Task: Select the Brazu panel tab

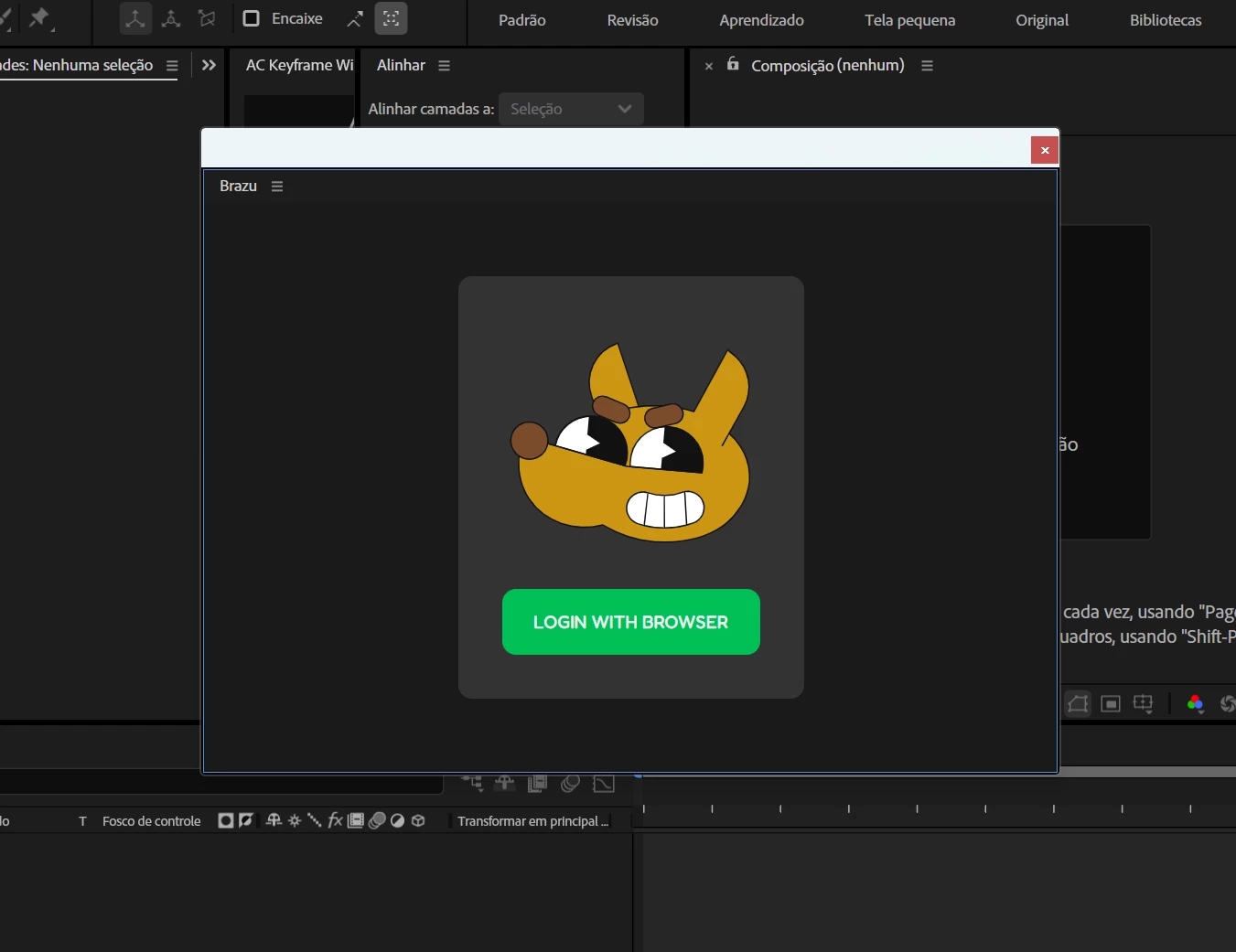Action: 238,186
